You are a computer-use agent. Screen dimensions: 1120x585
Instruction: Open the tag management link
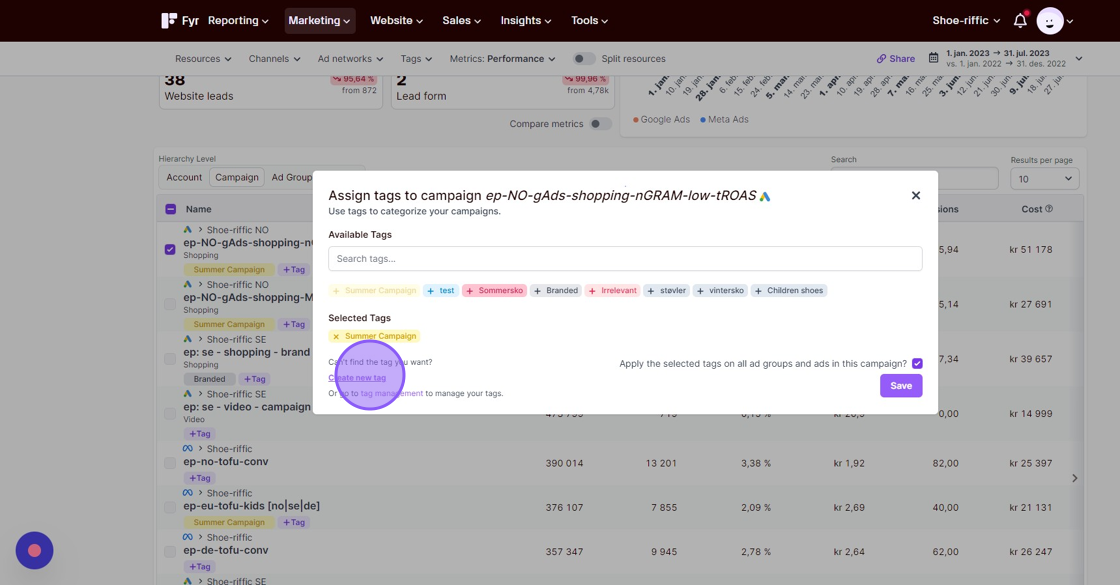391,394
